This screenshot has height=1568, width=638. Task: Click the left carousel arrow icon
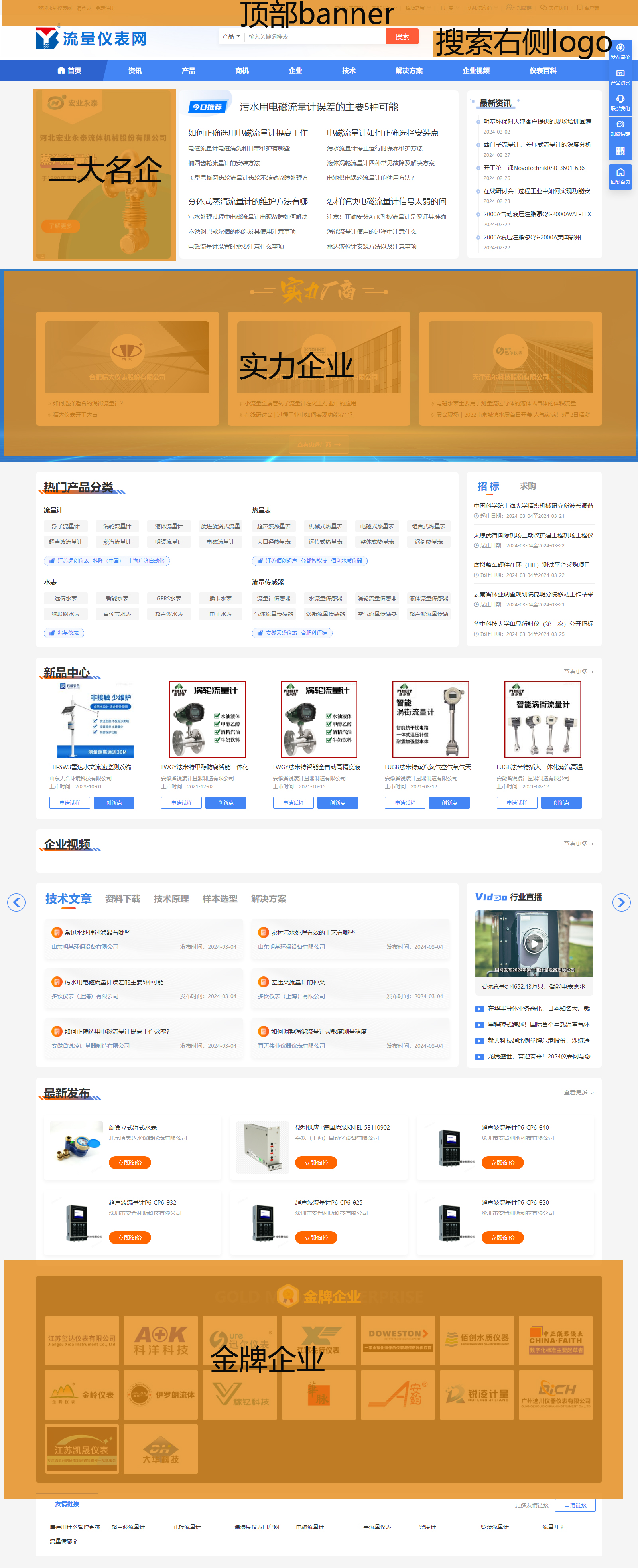16,902
